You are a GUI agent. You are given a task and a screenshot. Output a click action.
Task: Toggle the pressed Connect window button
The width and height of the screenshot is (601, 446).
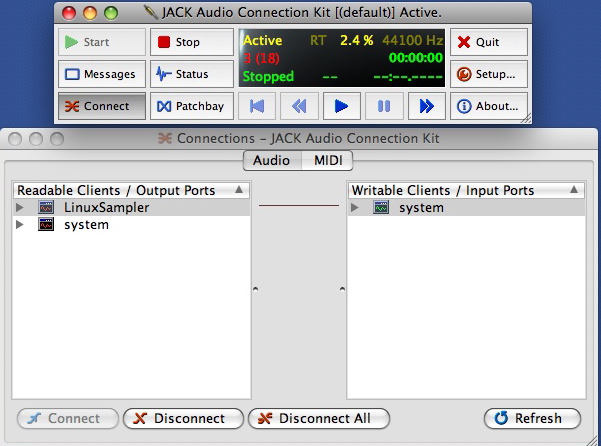pyautogui.click(x=102, y=106)
